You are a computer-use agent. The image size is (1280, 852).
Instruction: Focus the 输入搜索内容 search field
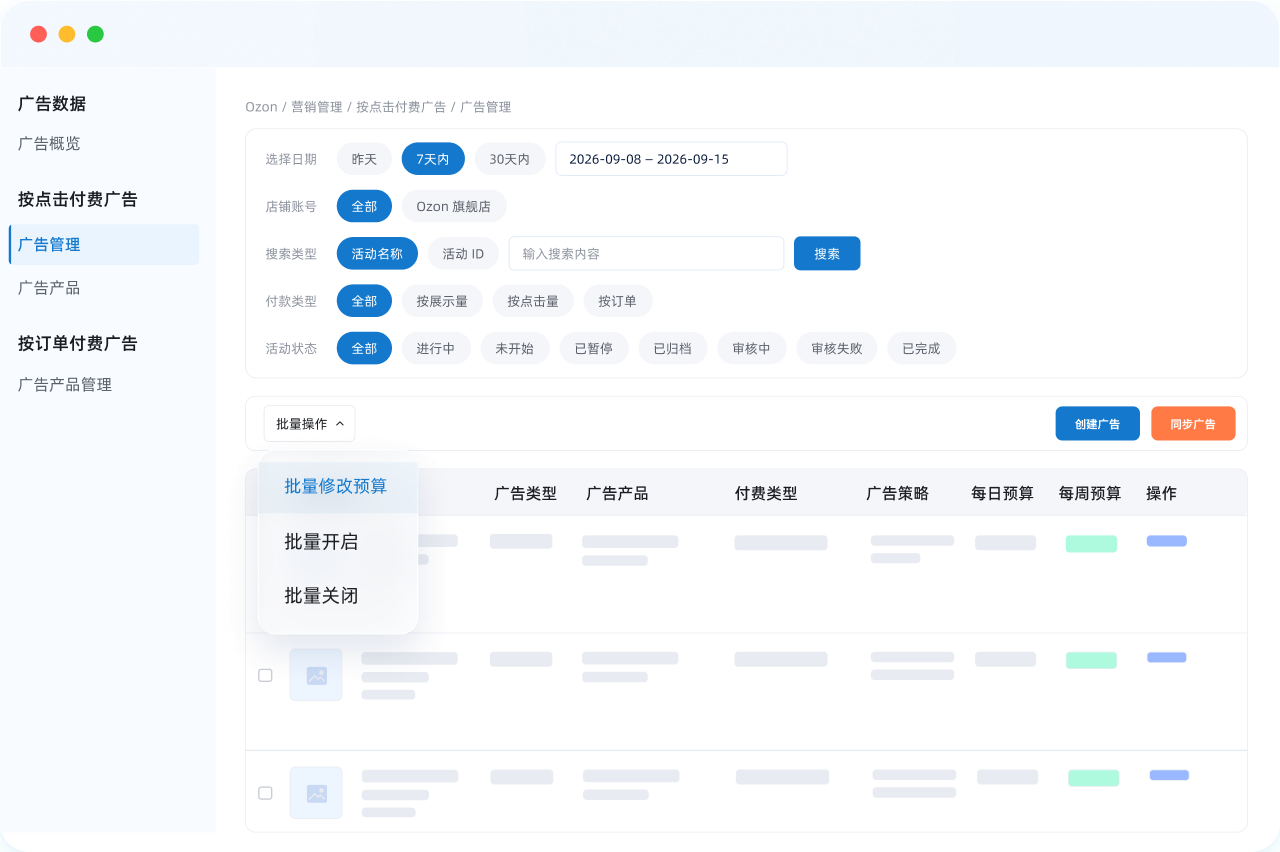(x=646, y=254)
